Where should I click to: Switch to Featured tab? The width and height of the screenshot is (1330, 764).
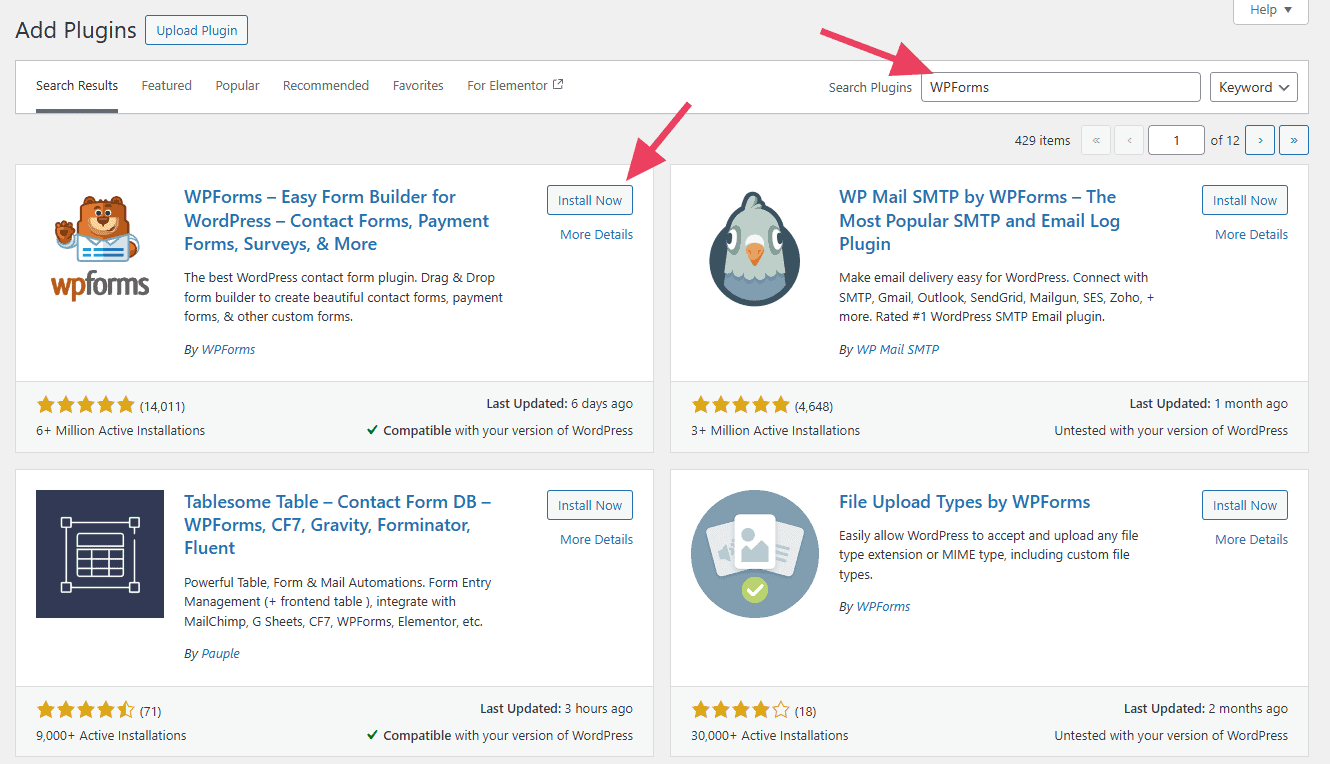166,86
